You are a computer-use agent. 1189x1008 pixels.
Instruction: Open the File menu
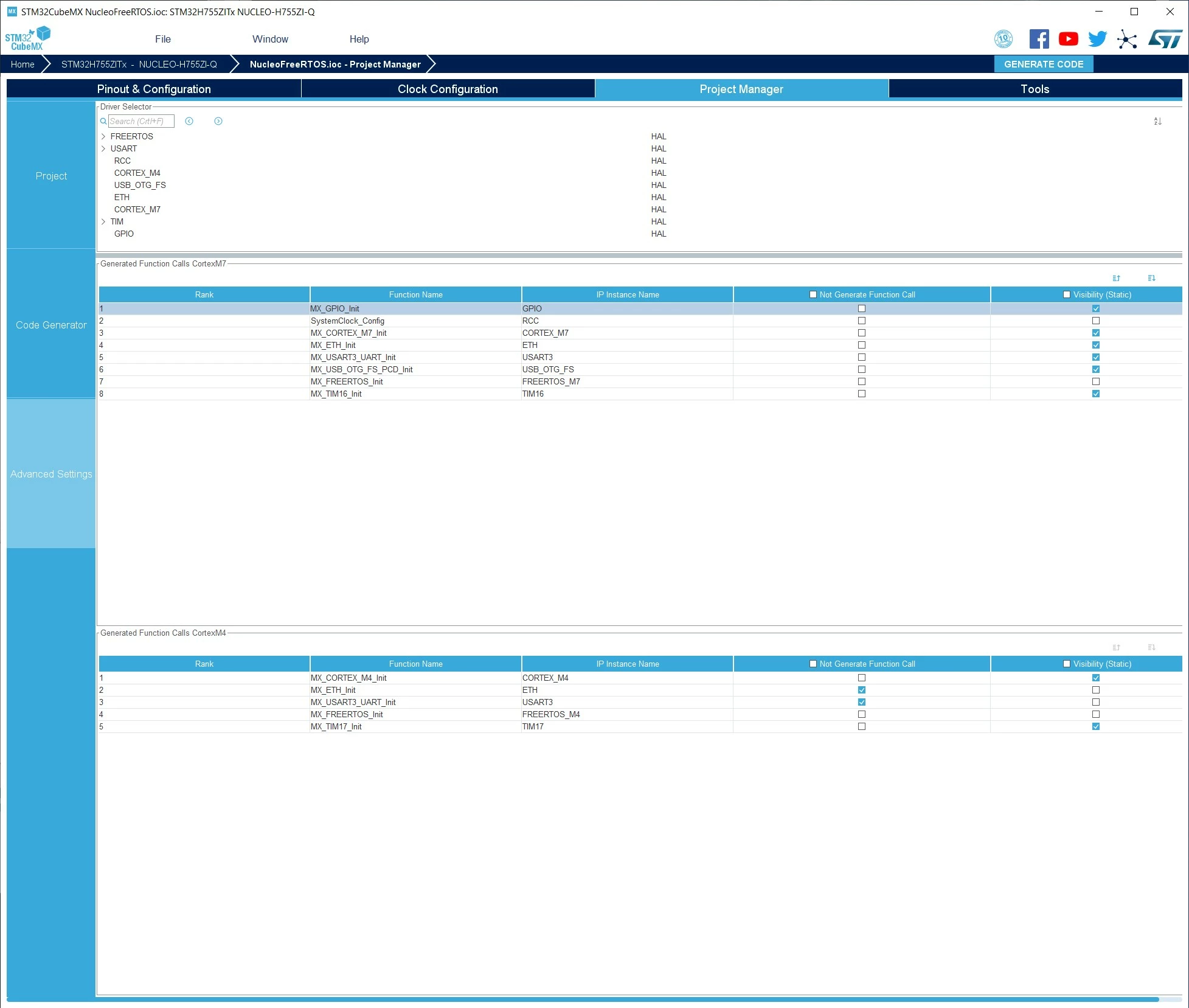pyautogui.click(x=163, y=39)
